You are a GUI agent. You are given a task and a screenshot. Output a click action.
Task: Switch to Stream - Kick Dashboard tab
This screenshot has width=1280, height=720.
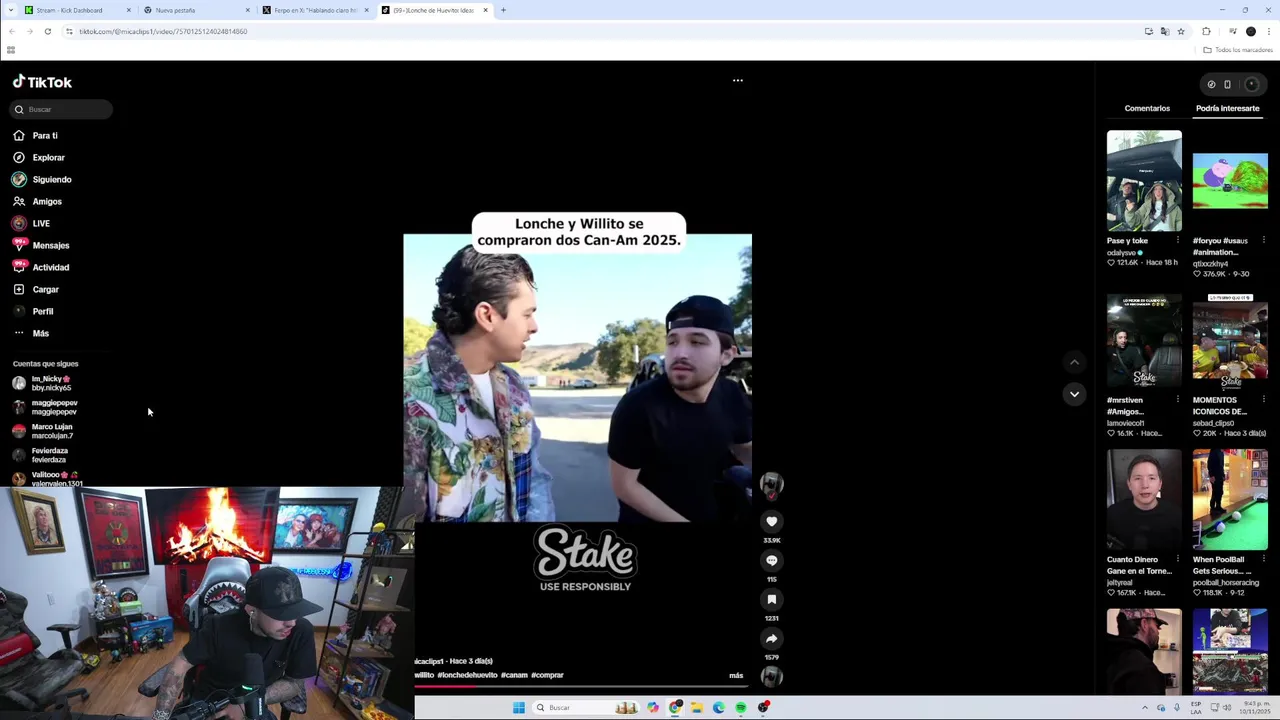(x=78, y=10)
